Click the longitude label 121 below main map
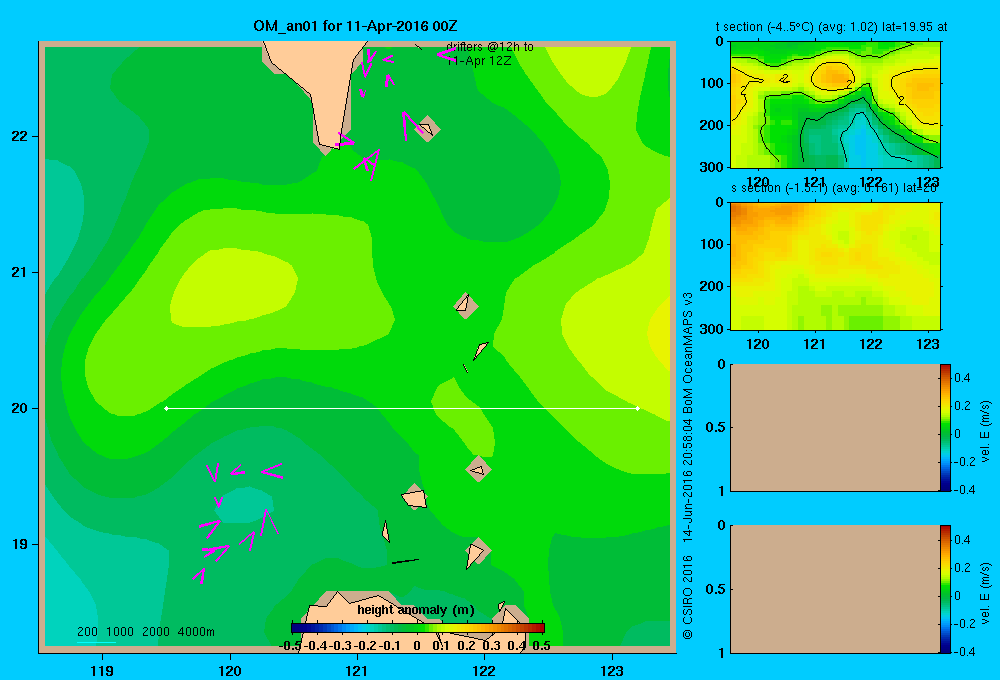Viewport: 1000px width, 680px height. (x=357, y=671)
